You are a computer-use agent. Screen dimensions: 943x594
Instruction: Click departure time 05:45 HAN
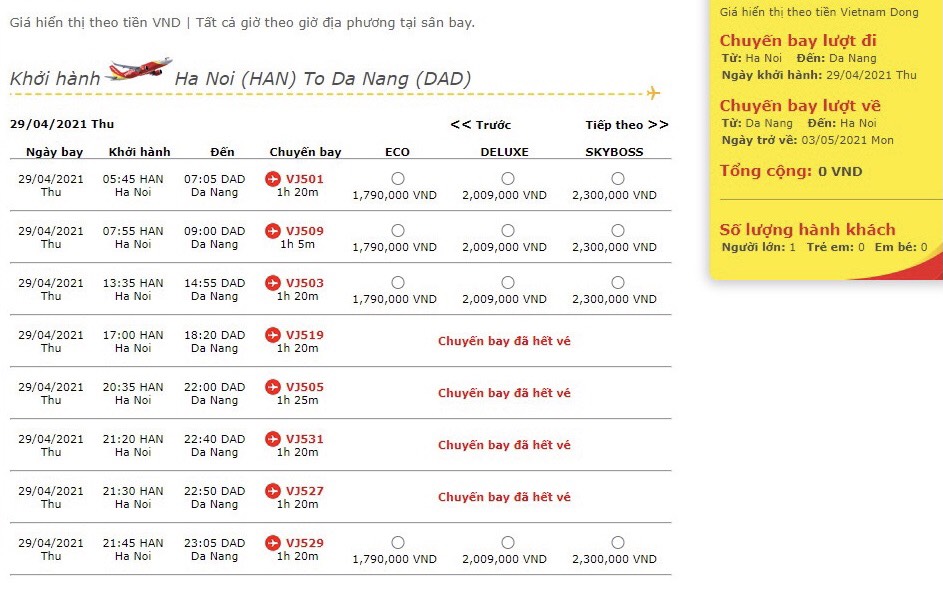pyautogui.click(x=133, y=179)
